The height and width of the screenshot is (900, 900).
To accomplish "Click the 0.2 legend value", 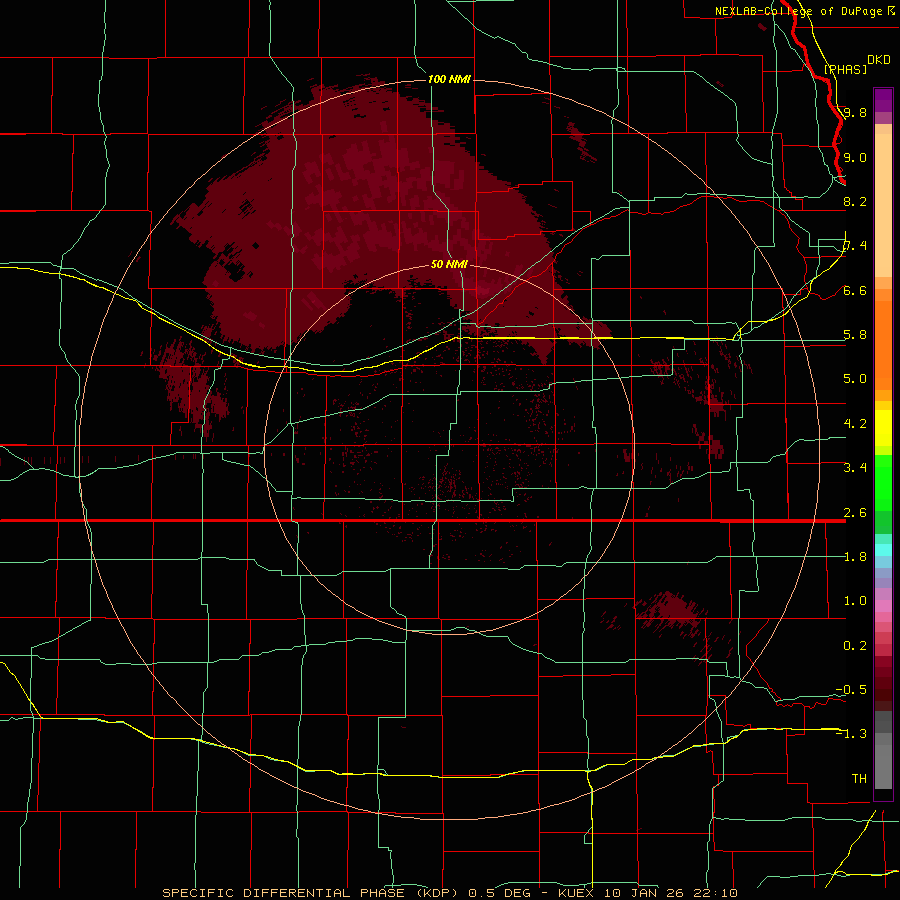I will 855,646.
